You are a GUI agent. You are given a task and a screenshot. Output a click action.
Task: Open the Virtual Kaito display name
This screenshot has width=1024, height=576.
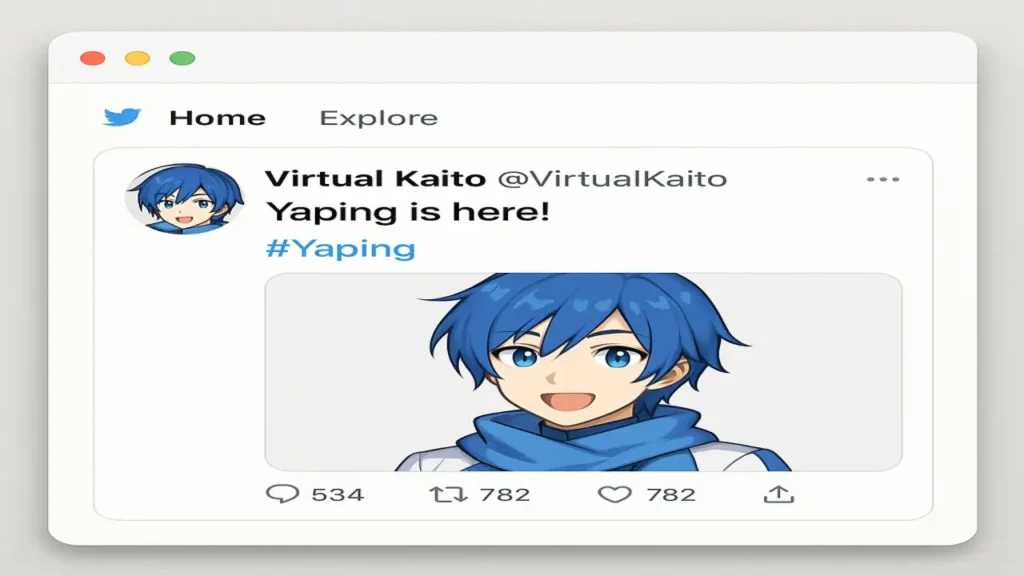(375, 178)
